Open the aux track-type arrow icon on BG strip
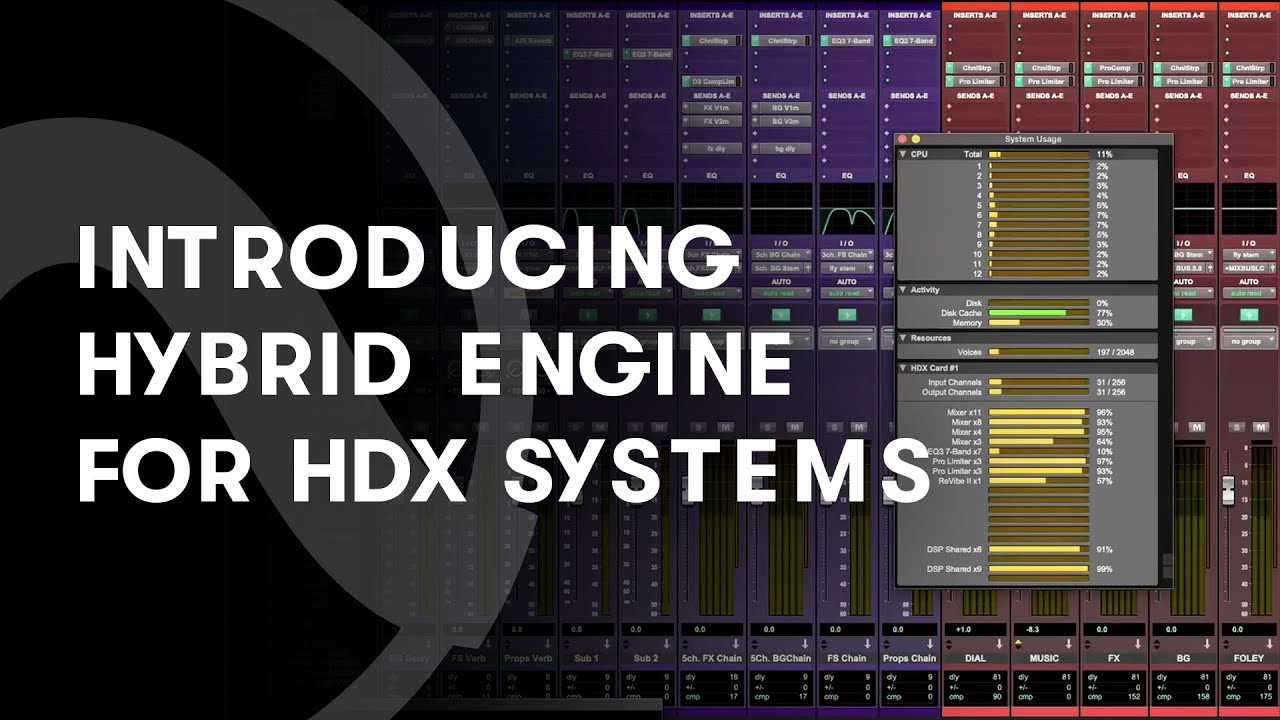Screen dimensions: 1280x720 coord(1206,643)
